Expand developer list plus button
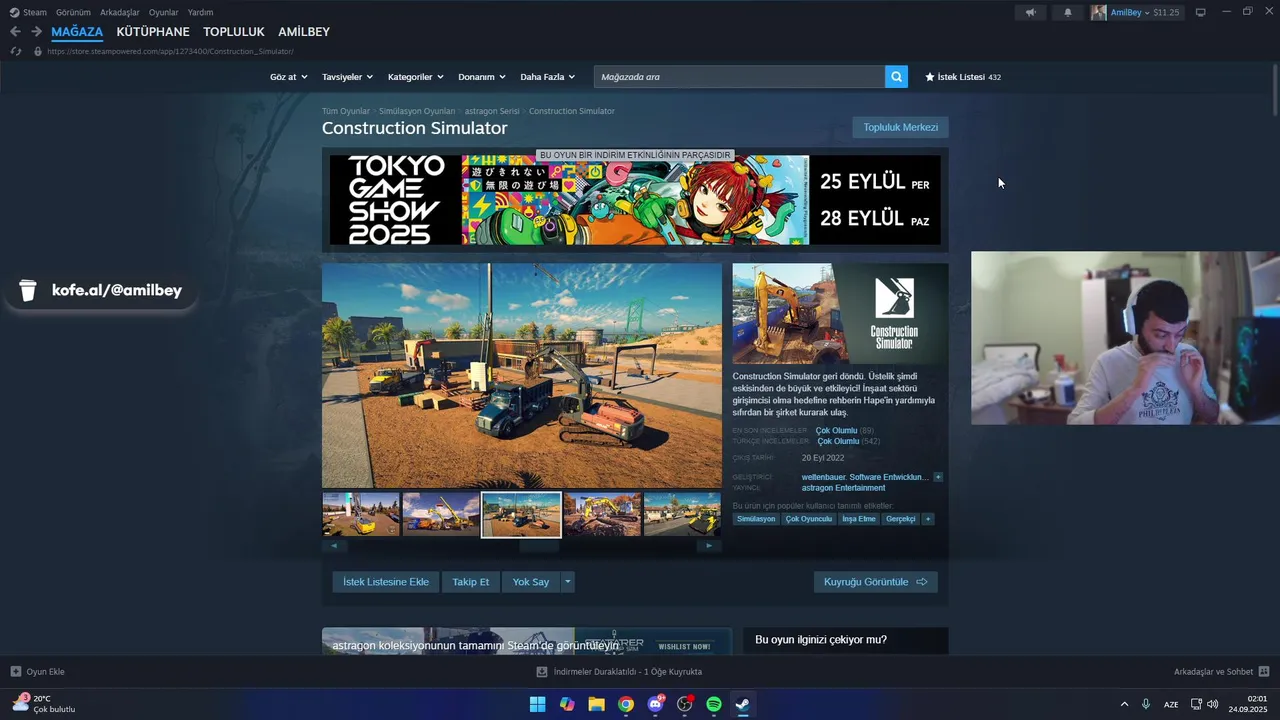Screen dimensions: 1280x720 [938, 477]
